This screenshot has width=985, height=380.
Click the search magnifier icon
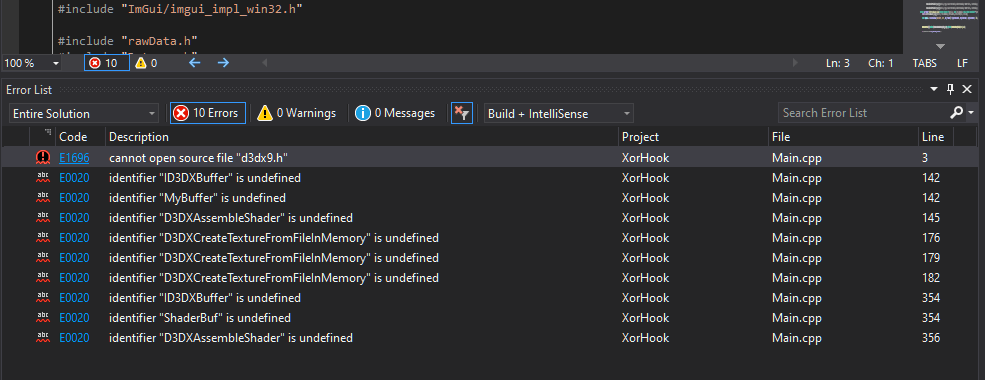[956, 113]
